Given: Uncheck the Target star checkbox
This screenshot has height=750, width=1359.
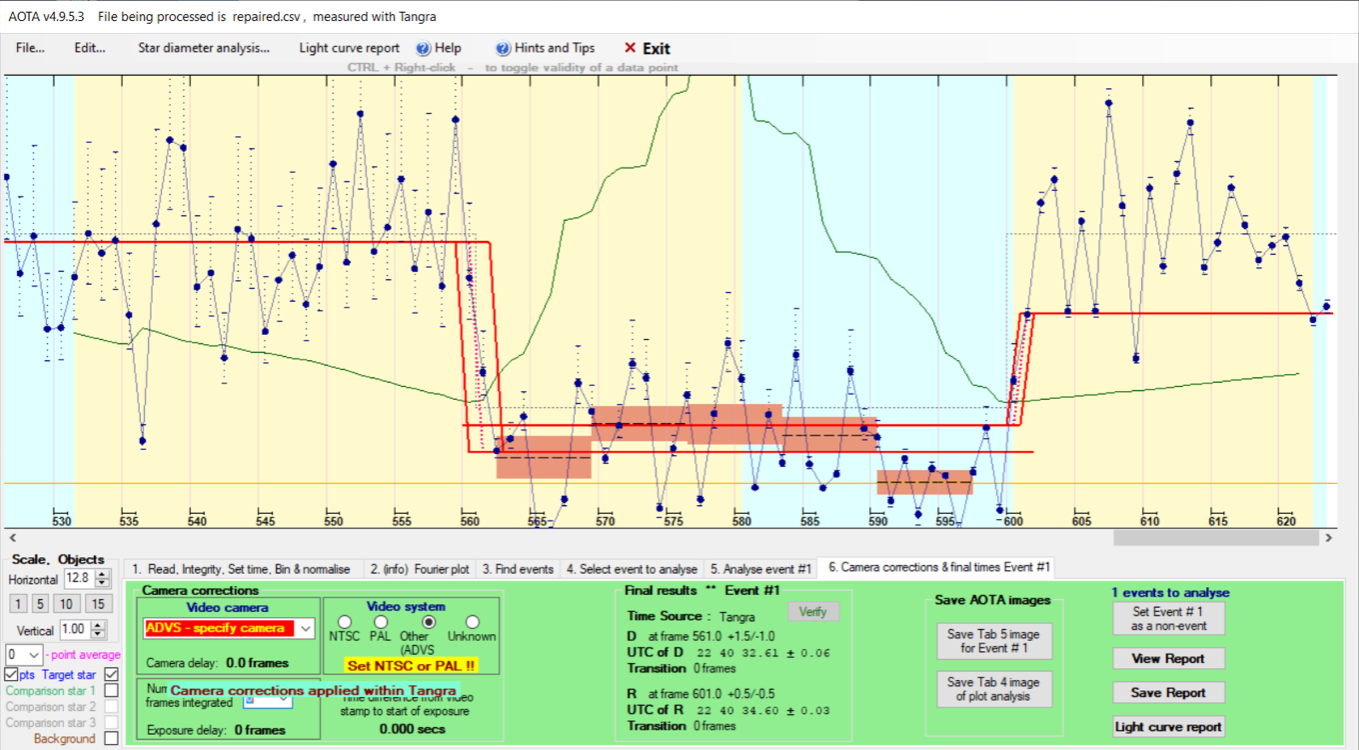Looking at the screenshot, I should click(x=111, y=675).
